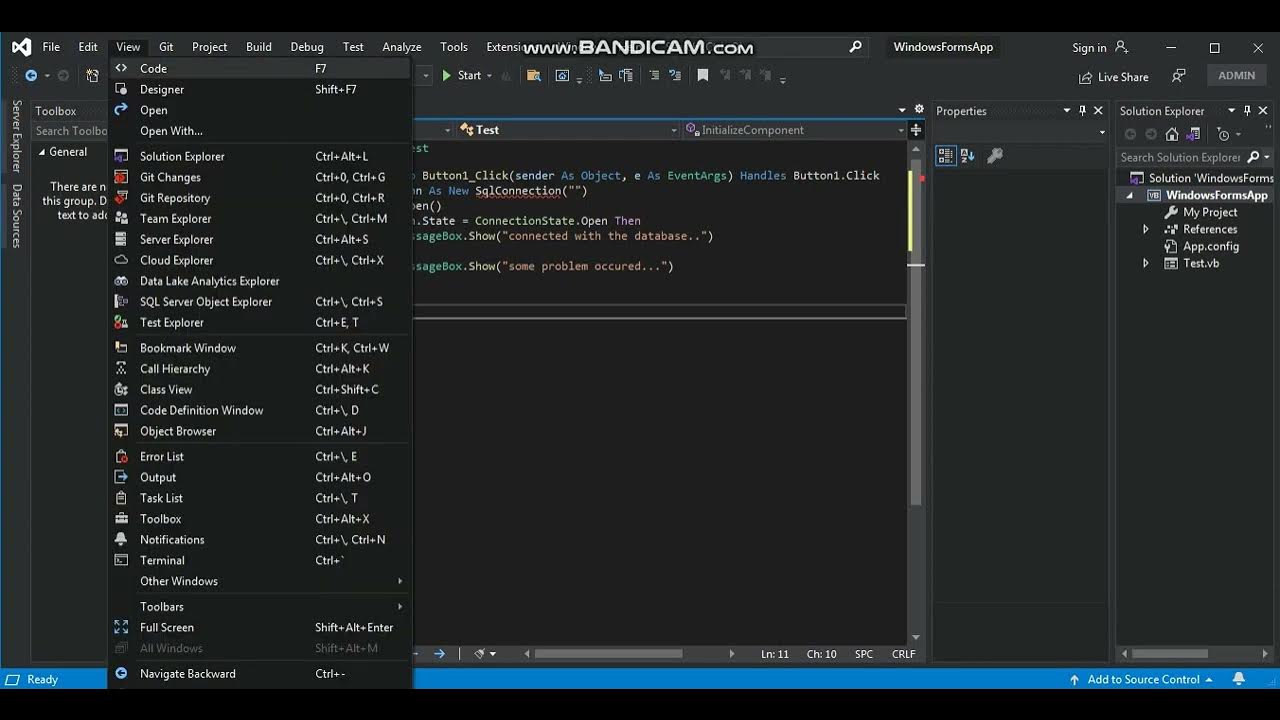Open the Analyze menu
Image resolution: width=1280 pixels, height=720 pixels.
402,47
